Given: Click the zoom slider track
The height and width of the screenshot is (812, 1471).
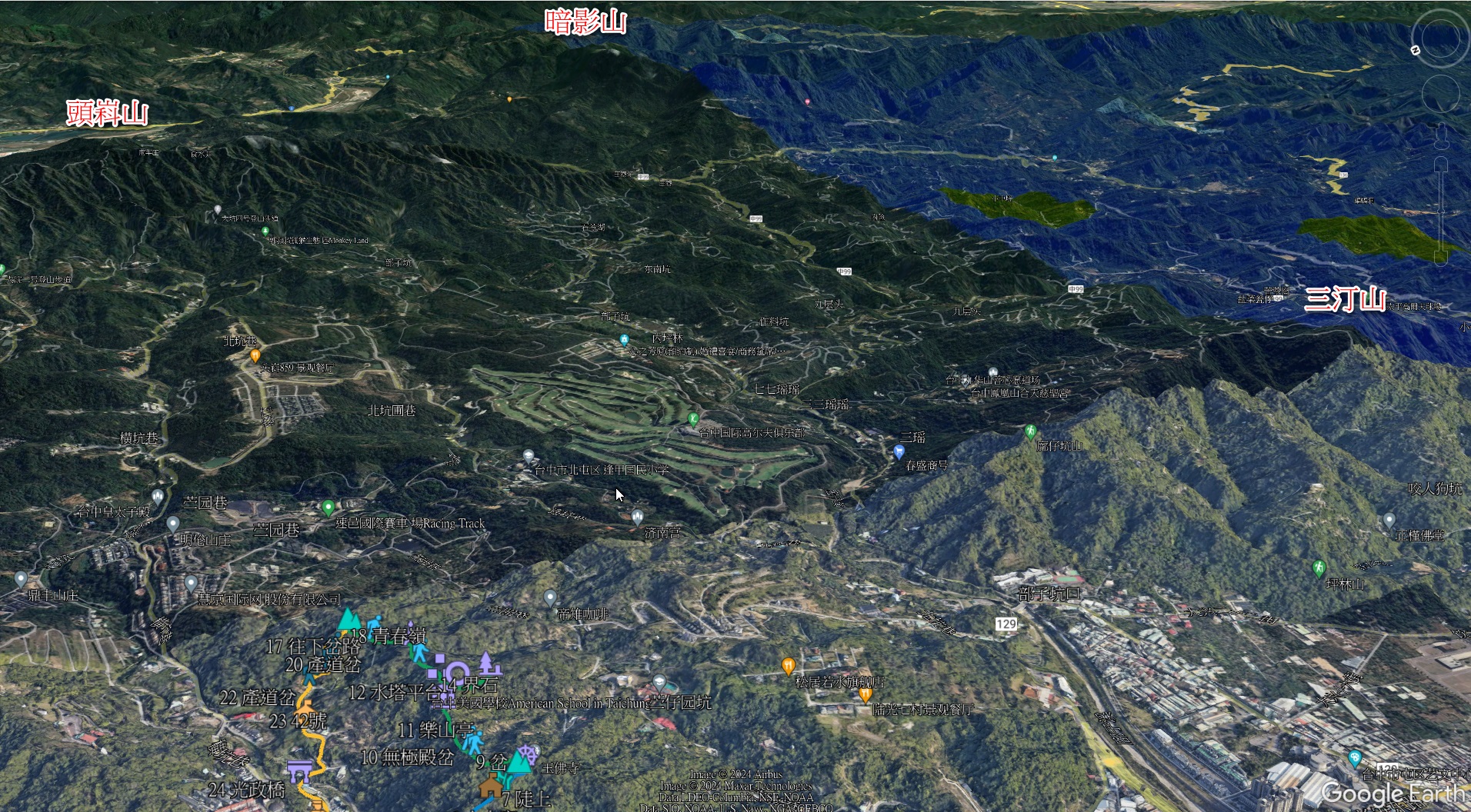Looking at the screenshot, I should pos(1441,208).
